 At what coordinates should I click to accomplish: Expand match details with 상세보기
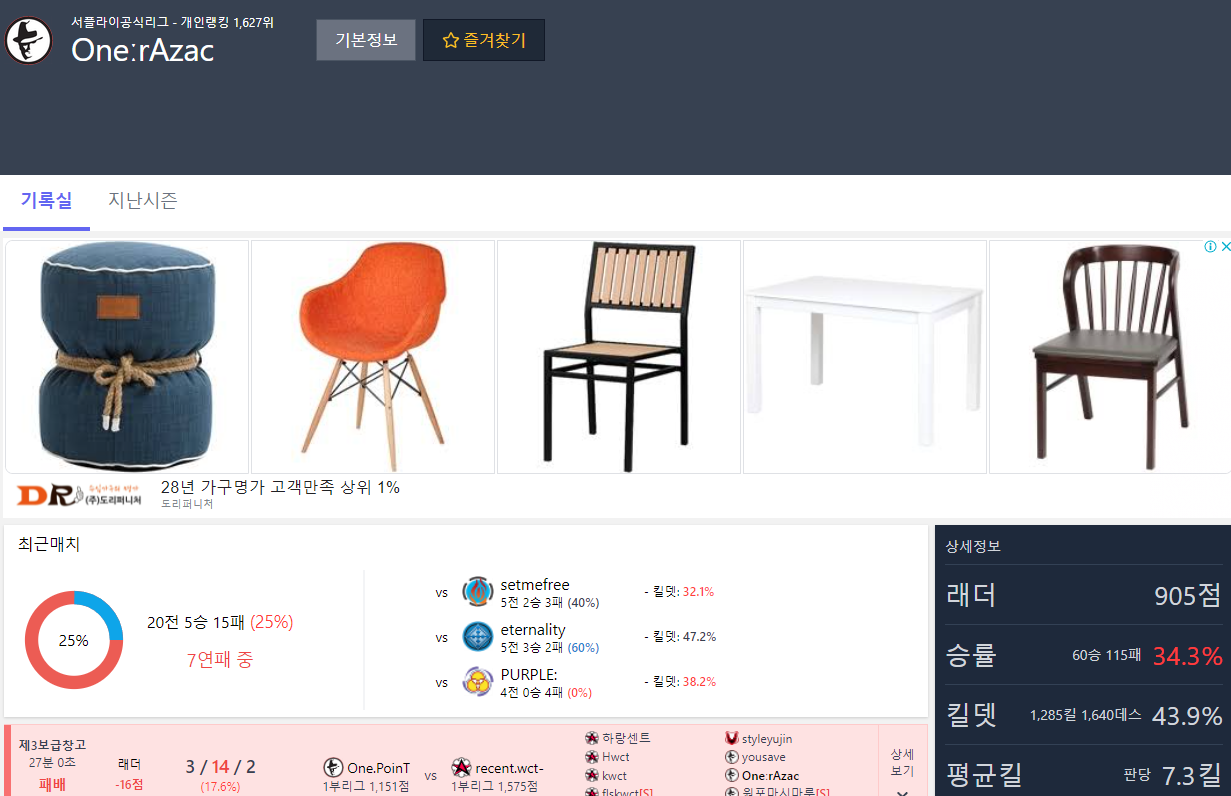(x=902, y=770)
